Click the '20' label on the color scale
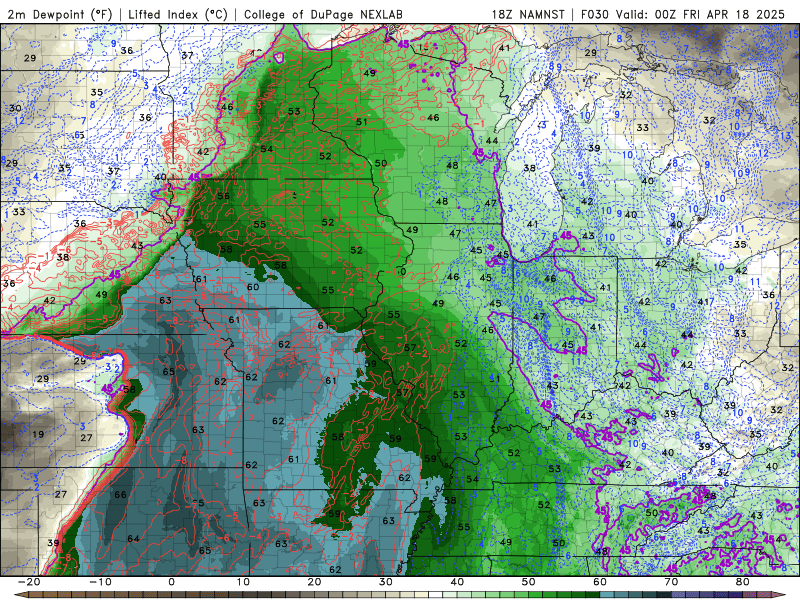Screen dimensions: 800x600 [314, 582]
